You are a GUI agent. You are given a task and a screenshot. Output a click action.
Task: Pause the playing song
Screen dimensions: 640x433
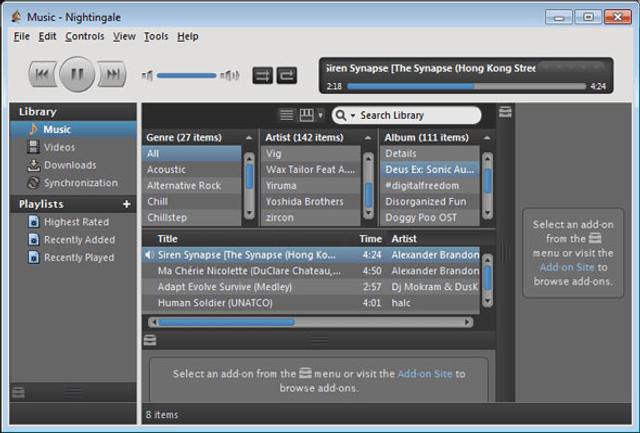tap(77, 74)
